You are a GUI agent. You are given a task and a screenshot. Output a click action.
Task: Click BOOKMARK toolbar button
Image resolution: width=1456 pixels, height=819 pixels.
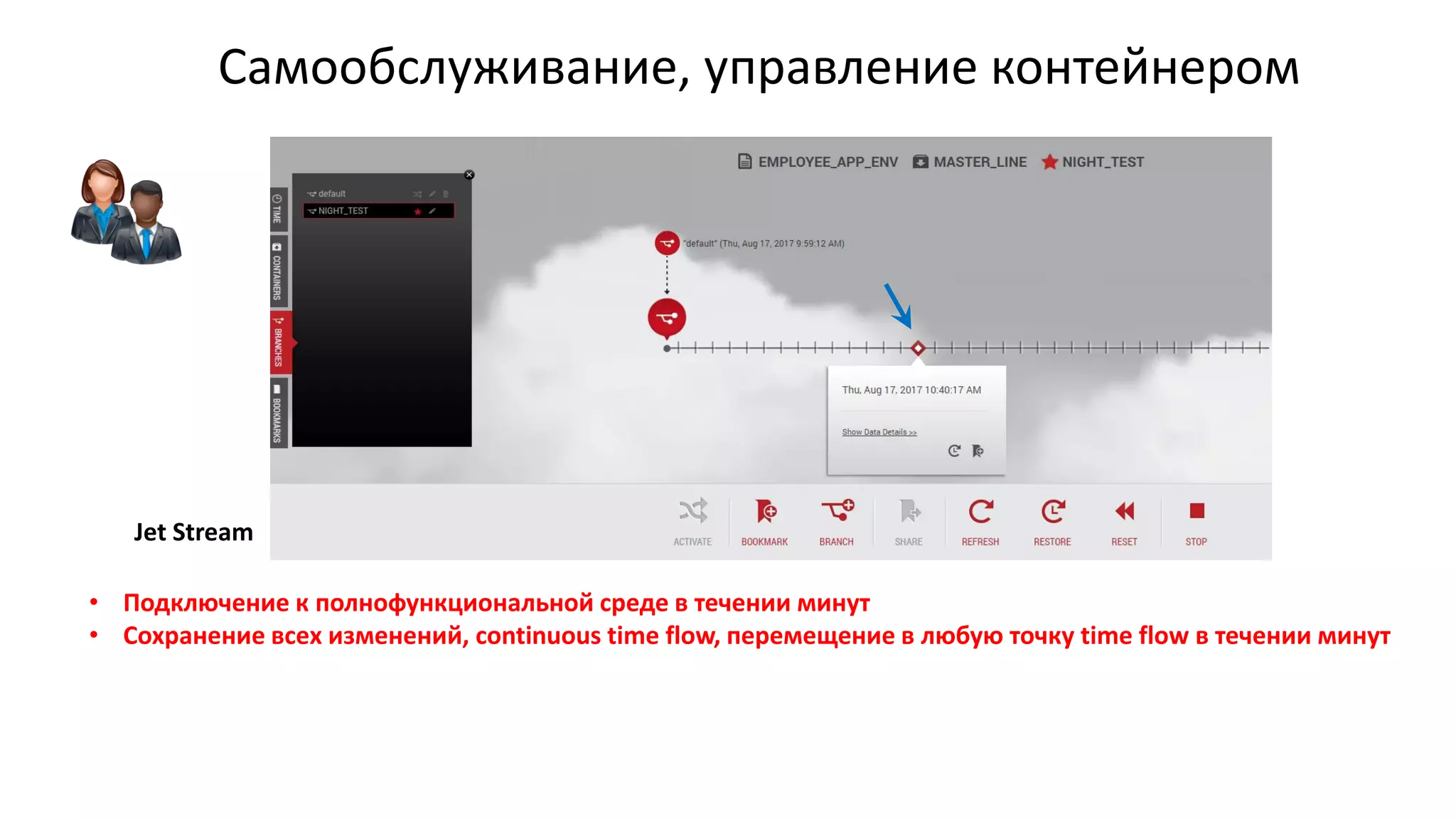[x=765, y=523]
